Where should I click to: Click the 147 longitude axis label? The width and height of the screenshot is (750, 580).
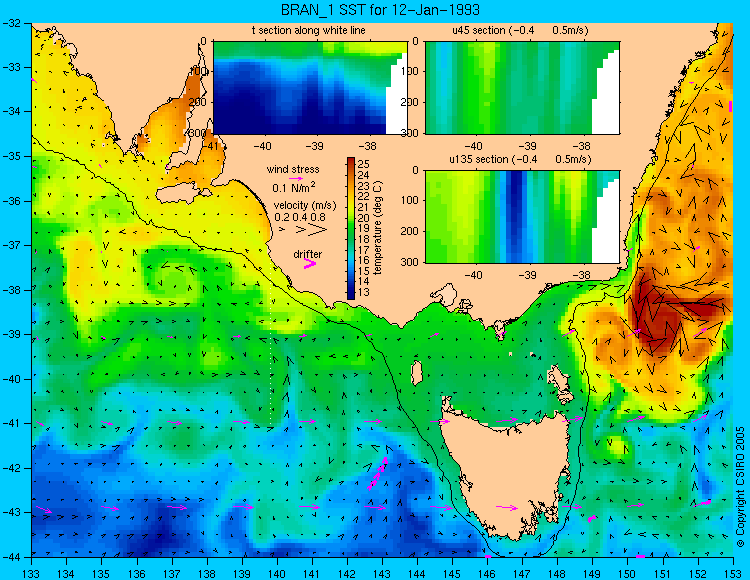pos(522,573)
